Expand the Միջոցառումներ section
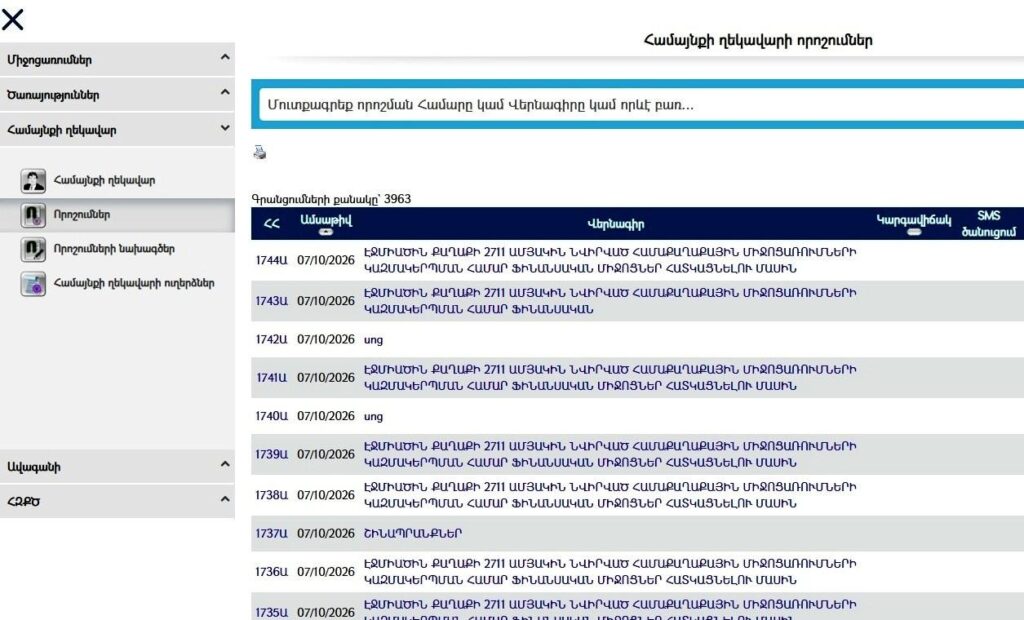Screen dimensions: 1024x620 click(118, 59)
